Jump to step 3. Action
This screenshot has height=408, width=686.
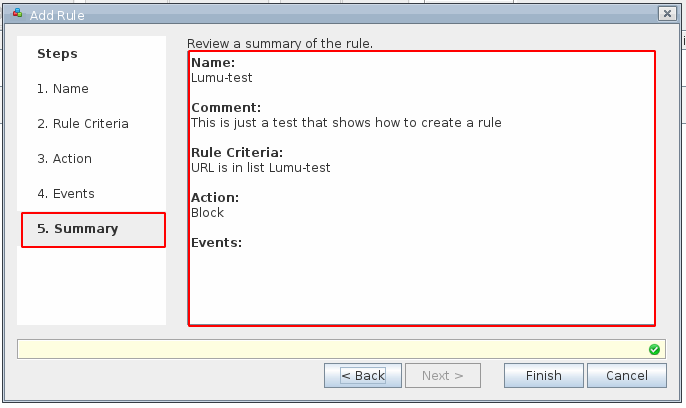(x=65, y=159)
